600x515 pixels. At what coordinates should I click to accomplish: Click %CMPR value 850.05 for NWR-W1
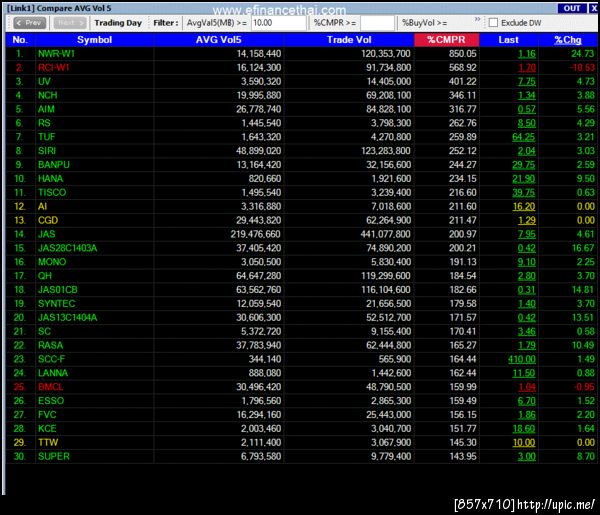tap(463, 54)
